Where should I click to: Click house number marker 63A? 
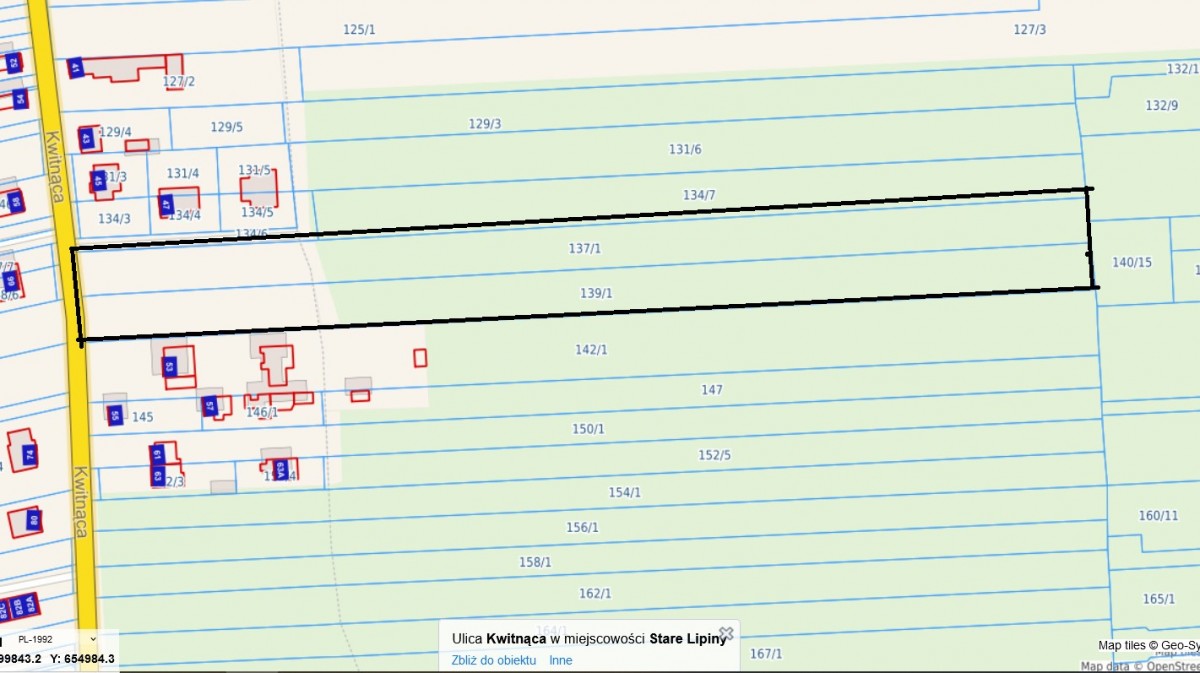[x=280, y=470]
